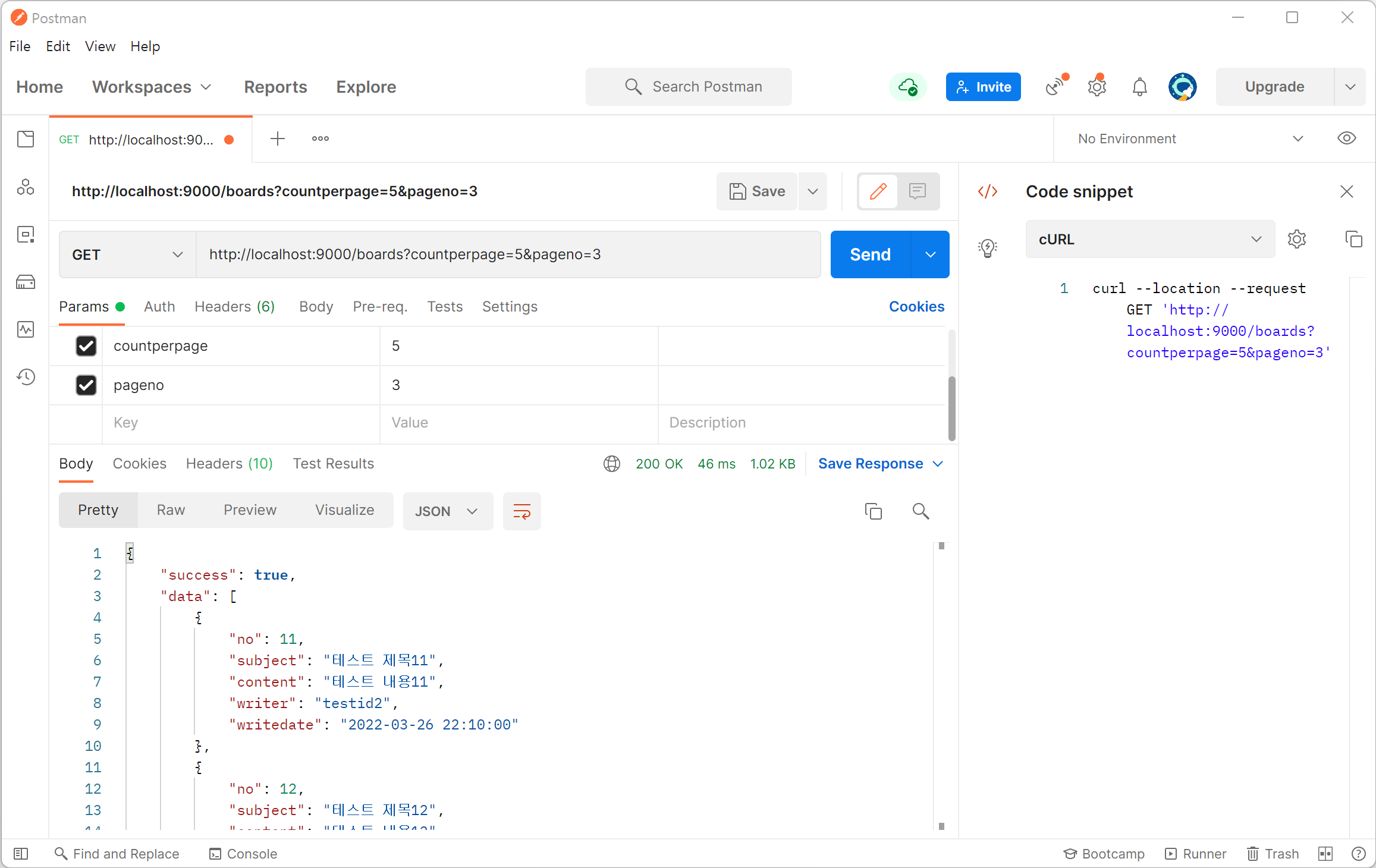Search within the response body
Screen dimensions: 1376x868
pyautogui.click(x=921, y=511)
